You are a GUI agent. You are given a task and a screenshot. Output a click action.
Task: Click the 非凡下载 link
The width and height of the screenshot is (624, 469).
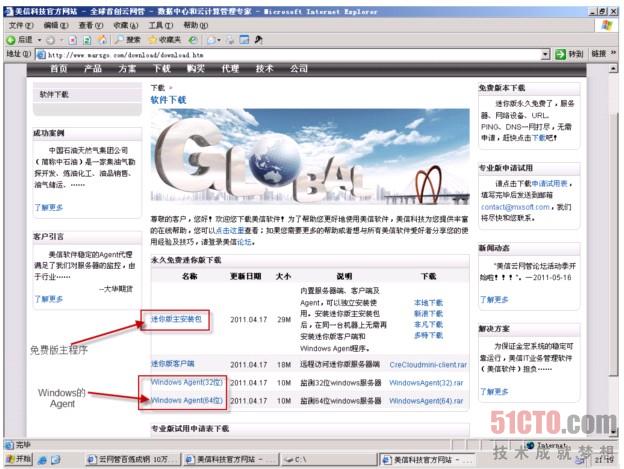tap(428, 325)
